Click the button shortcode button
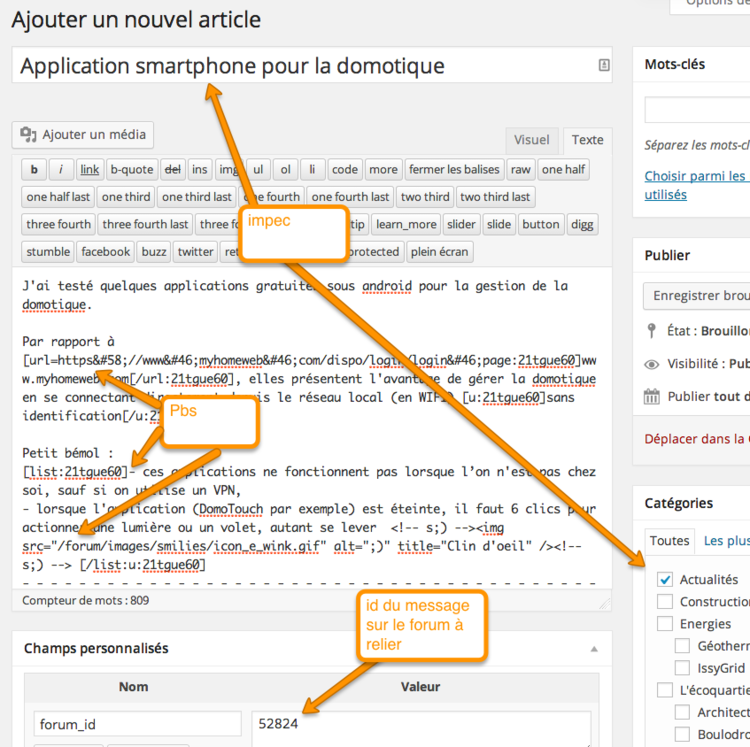 (540, 225)
